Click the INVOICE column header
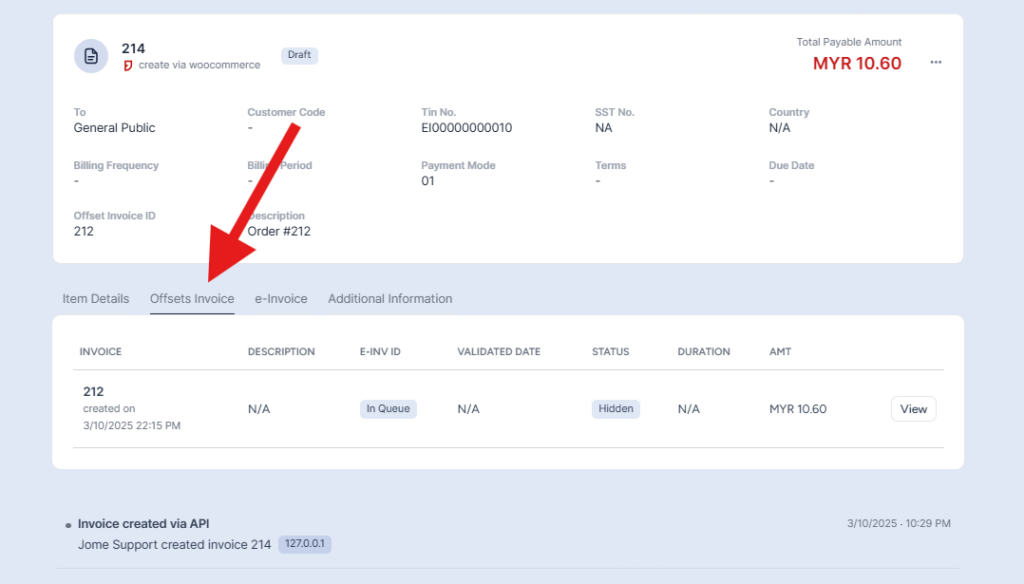 coord(101,351)
